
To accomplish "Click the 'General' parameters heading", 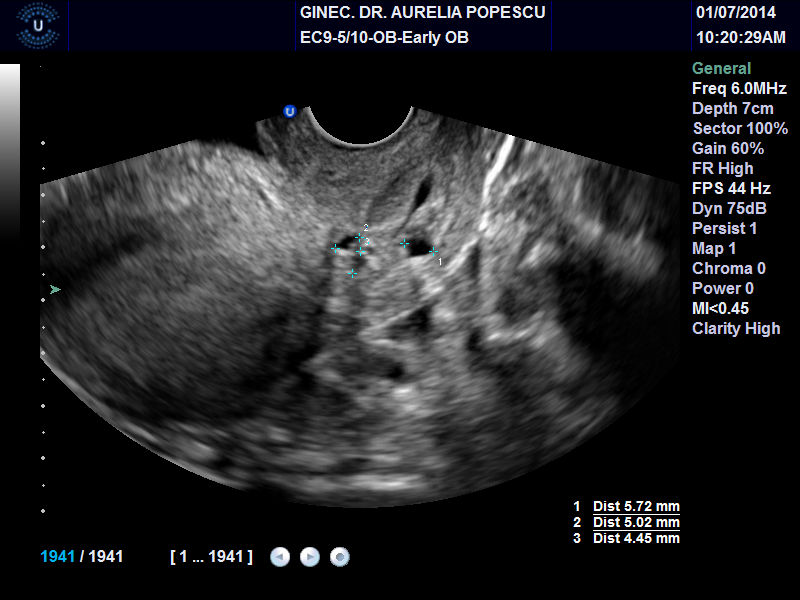I will 721,68.
